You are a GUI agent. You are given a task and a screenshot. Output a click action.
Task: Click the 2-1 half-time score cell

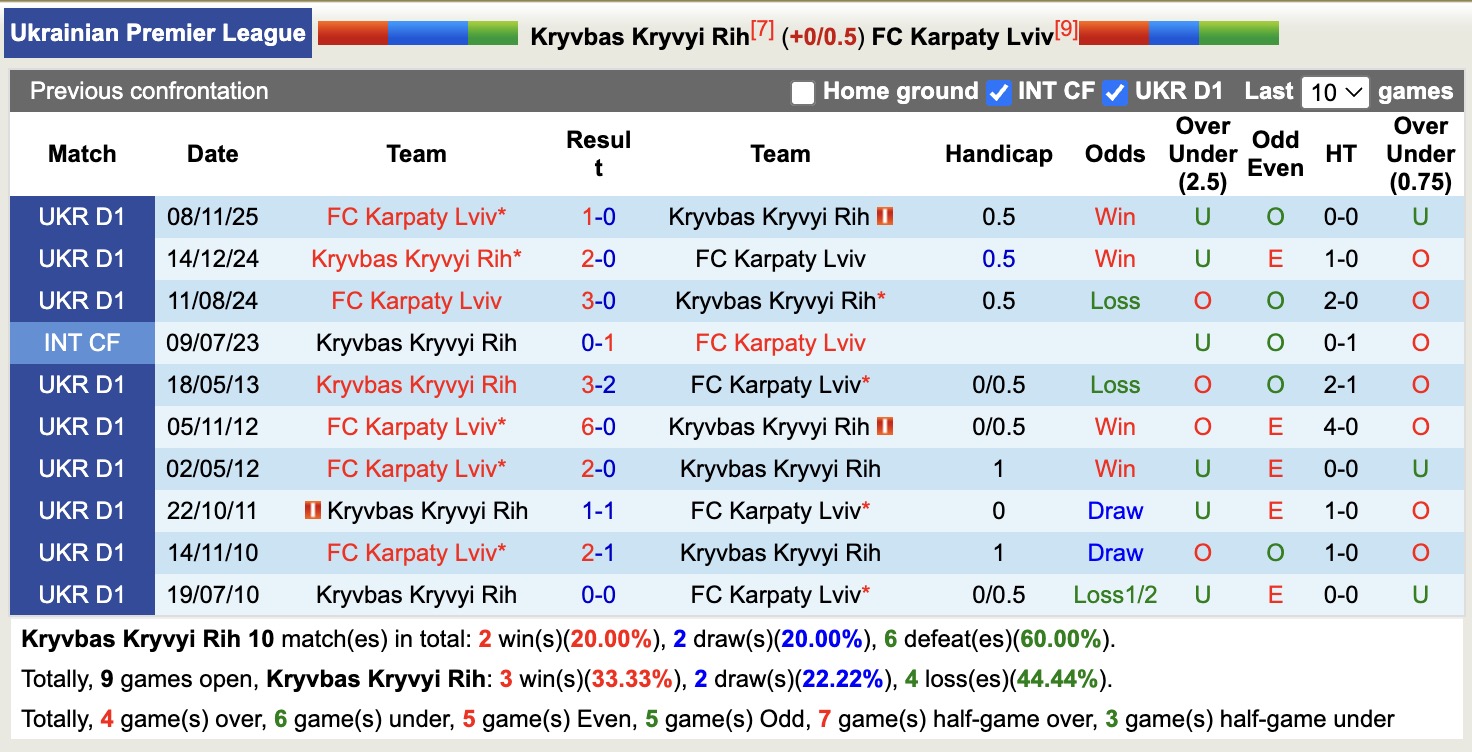point(1341,385)
